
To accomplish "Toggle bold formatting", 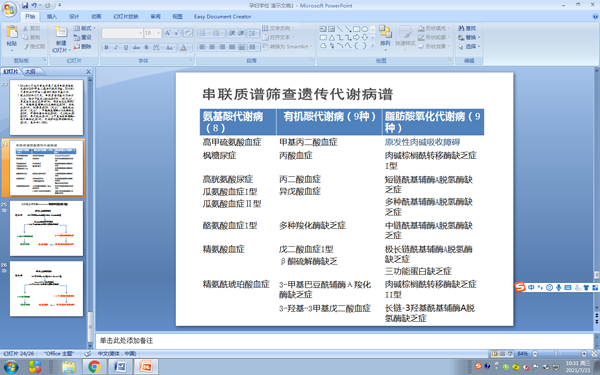I will coord(106,47).
